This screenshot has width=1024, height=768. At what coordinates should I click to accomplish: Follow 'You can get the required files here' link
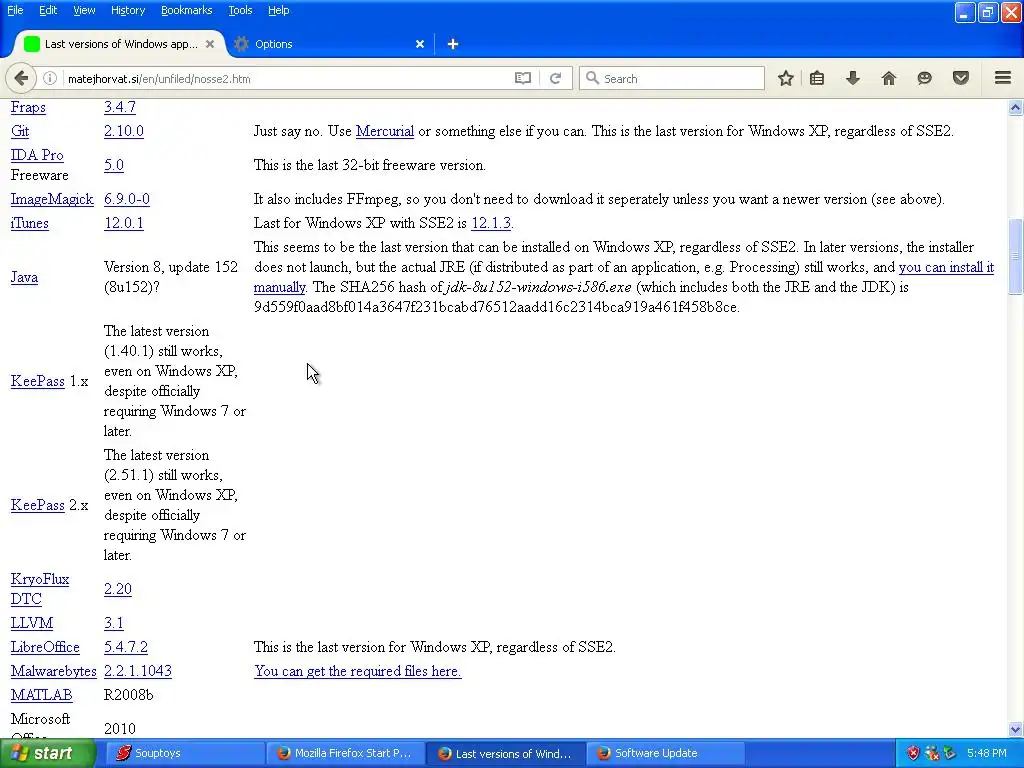[358, 671]
